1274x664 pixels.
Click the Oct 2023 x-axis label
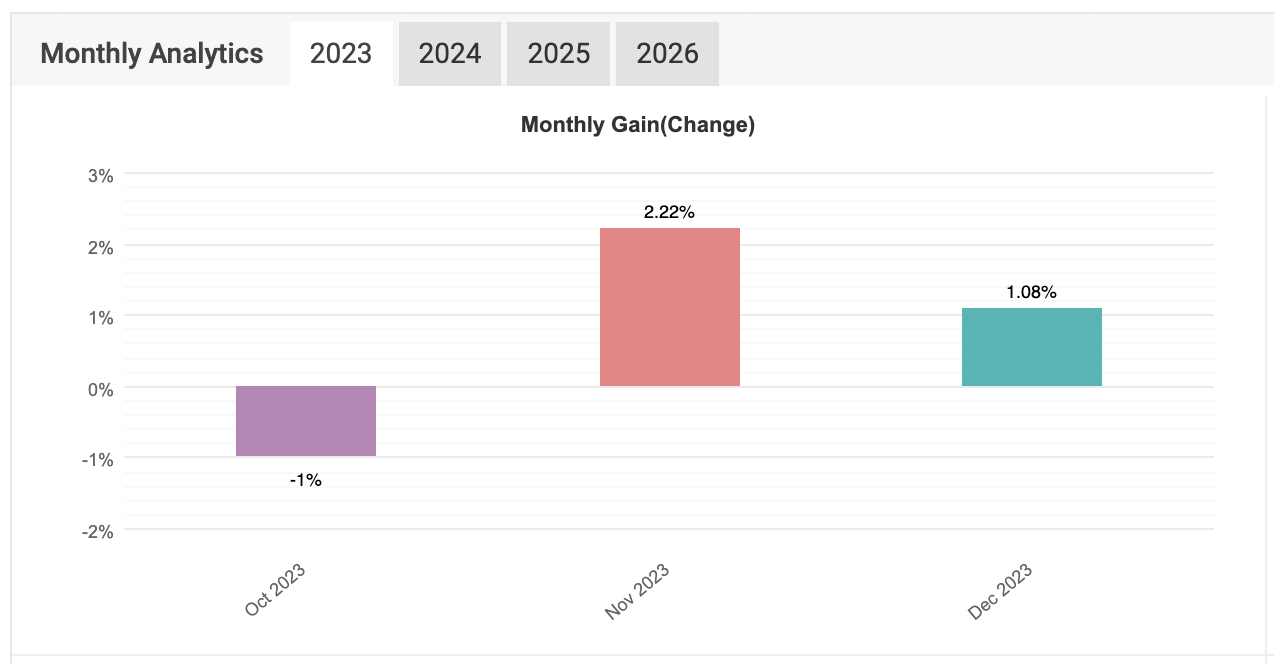pyautogui.click(x=275, y=590)
